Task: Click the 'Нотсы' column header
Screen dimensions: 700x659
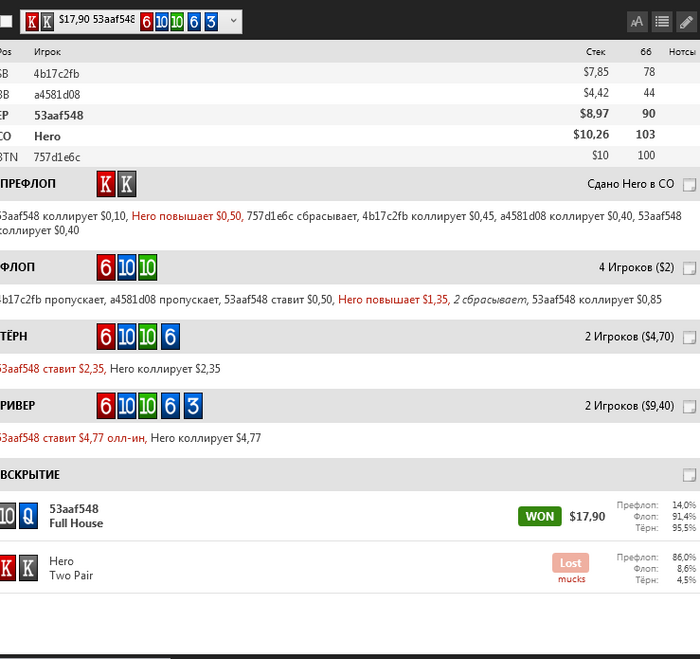Action: (x=682, y=52)
